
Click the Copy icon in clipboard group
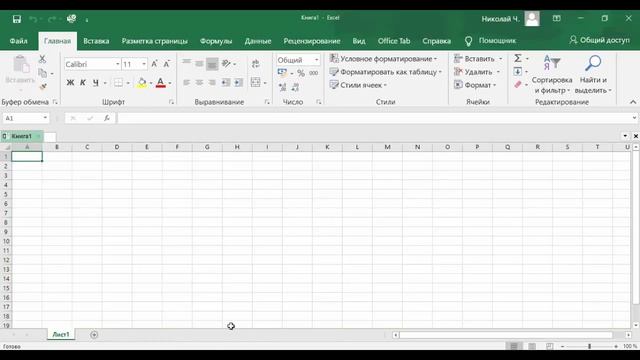tap(42, 73)
